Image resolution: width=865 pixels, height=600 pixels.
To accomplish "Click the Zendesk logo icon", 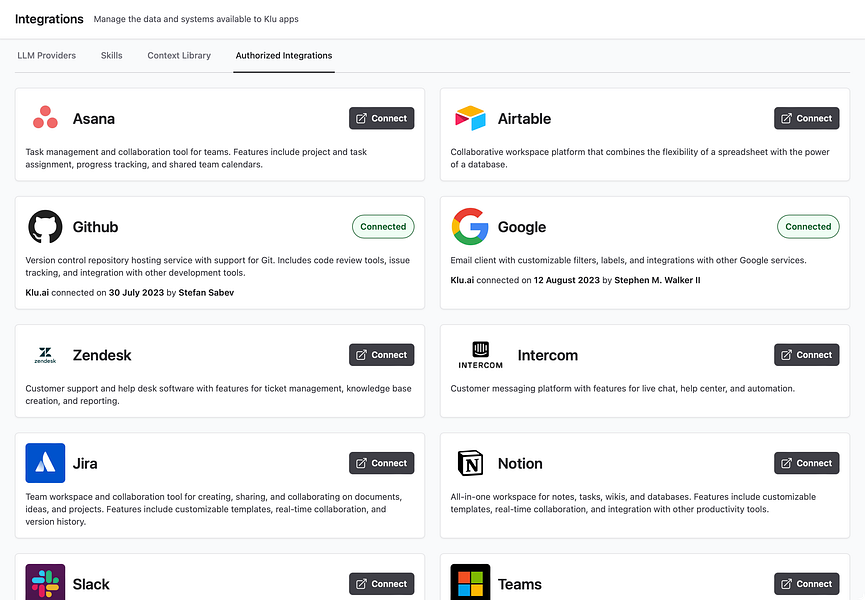I will (x=45, y=355).
